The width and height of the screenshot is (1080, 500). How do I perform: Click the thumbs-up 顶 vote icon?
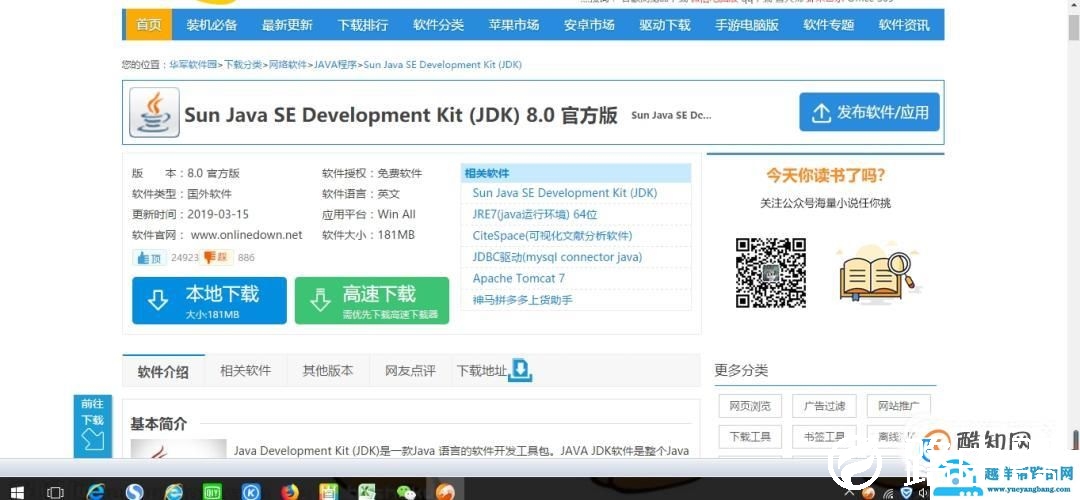coord(149,258)
